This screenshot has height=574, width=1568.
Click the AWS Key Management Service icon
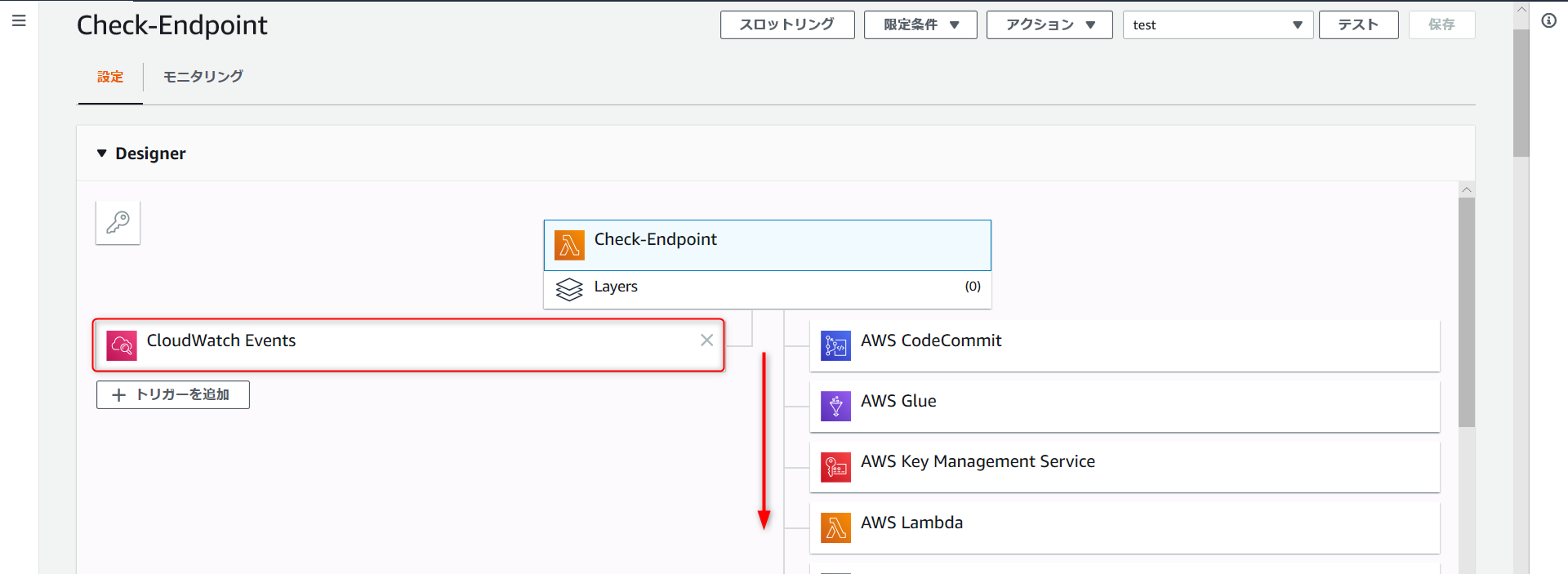tap(835, 467)
